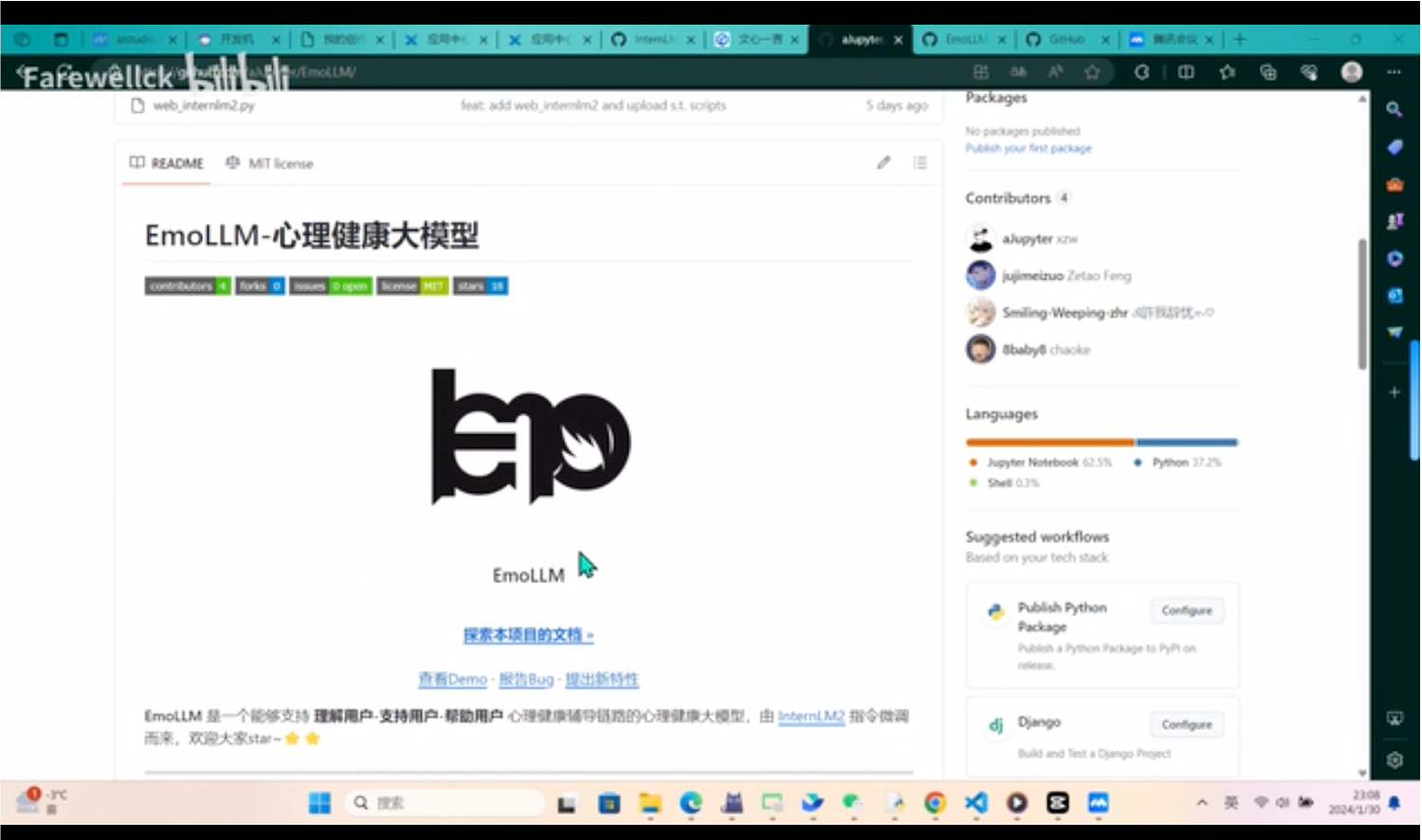Open Edge sidebar Outlook icon
Screen dimensions: 1422x840
(x=1395, y=296)
